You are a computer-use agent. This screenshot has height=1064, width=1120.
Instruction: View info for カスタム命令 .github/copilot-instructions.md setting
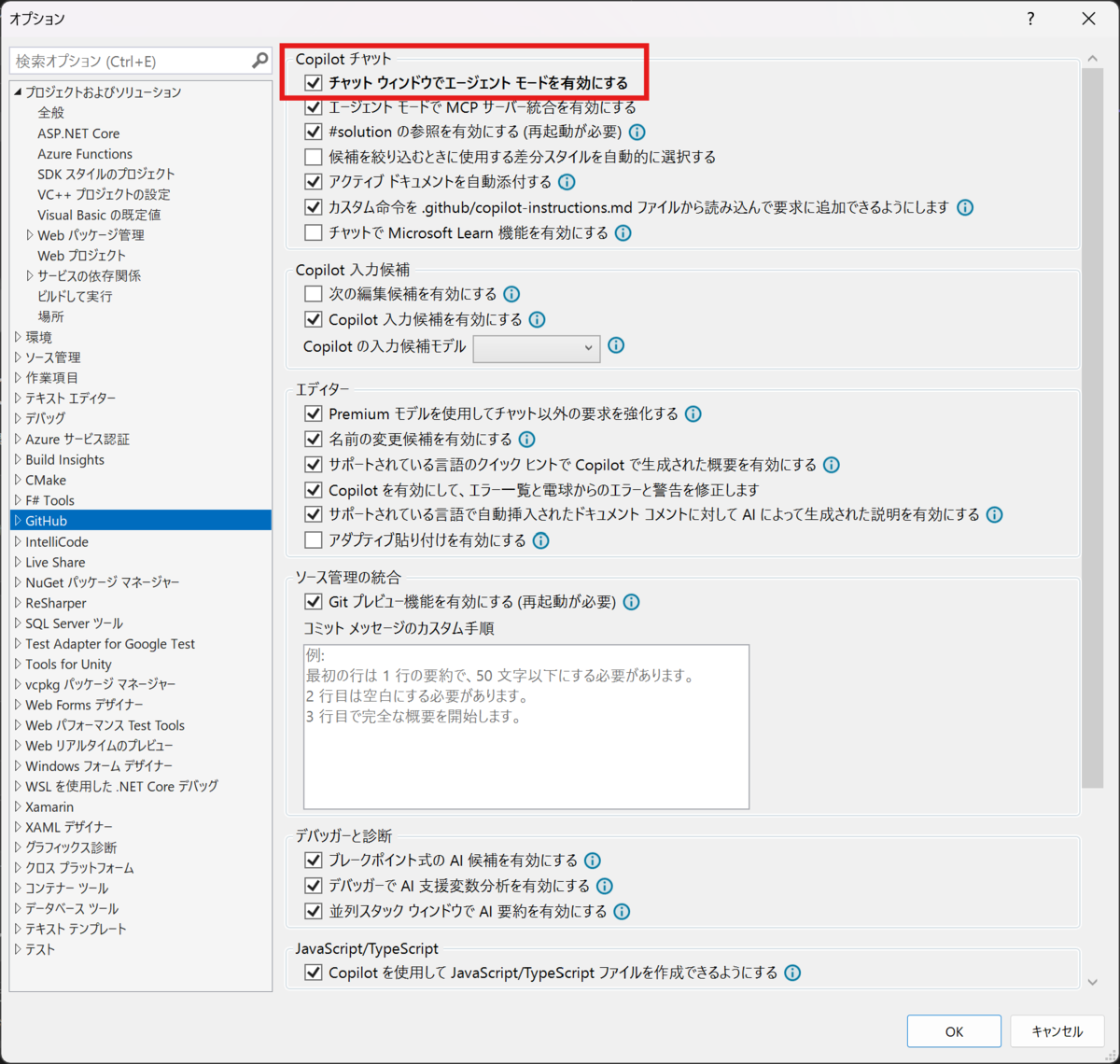tap(965, 207)
